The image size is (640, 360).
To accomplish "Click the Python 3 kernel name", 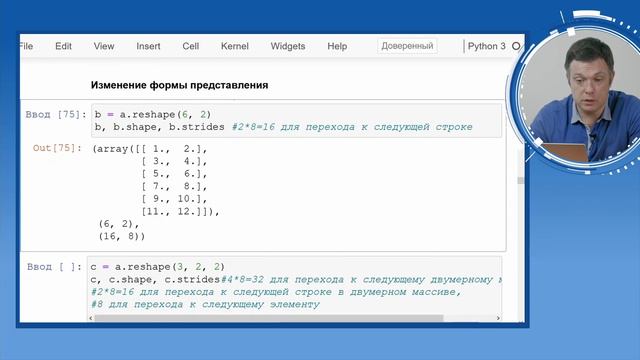I will tap(487, 46).
